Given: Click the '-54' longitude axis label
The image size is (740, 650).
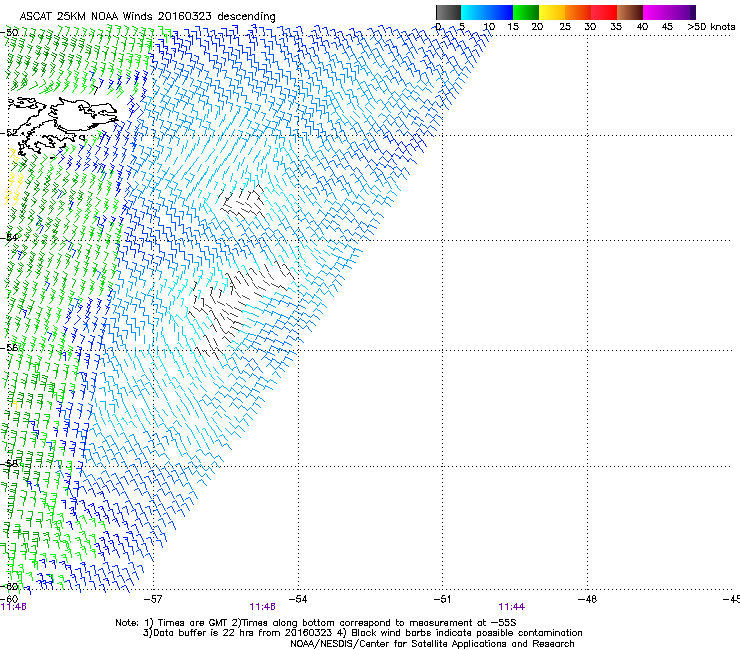Looking at the screenshot, I should pos(298,599).
